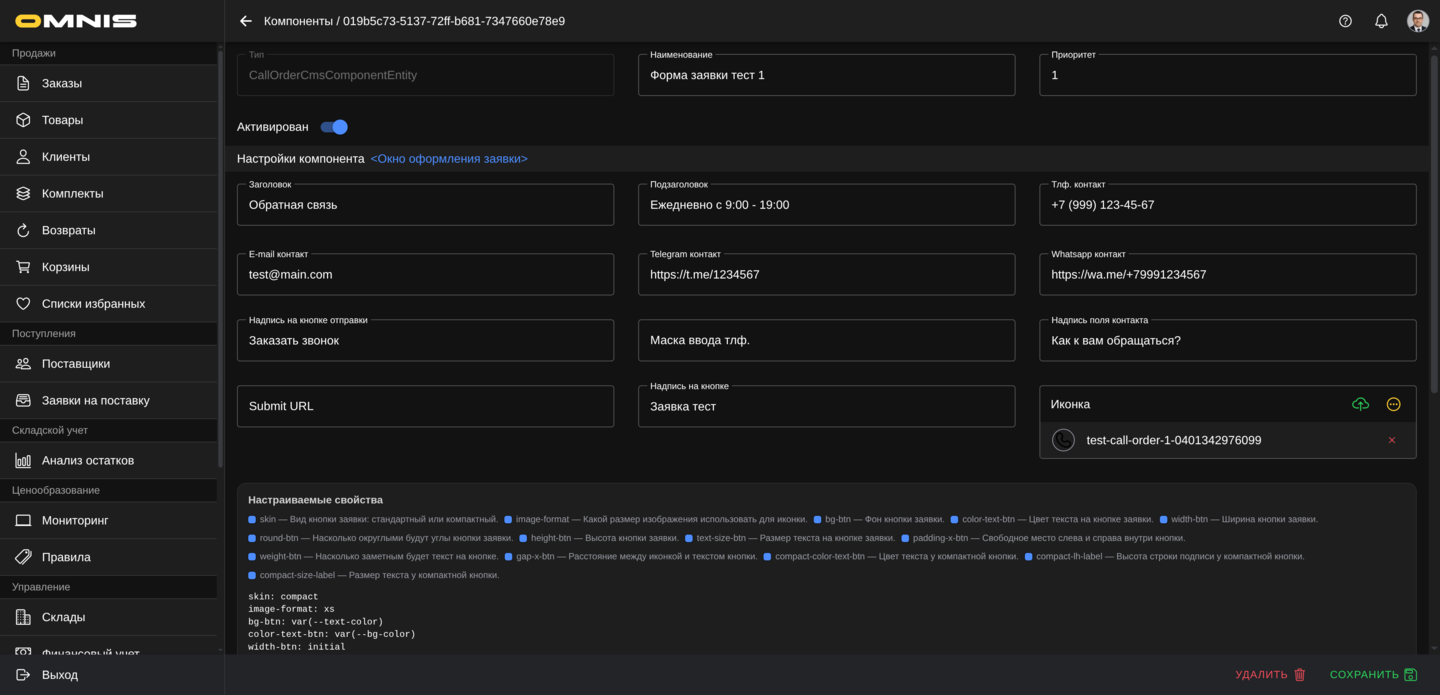Focus the Submit URL field
The width and height of the screenshot is (1440, 695).
click(x=425, y=406)
